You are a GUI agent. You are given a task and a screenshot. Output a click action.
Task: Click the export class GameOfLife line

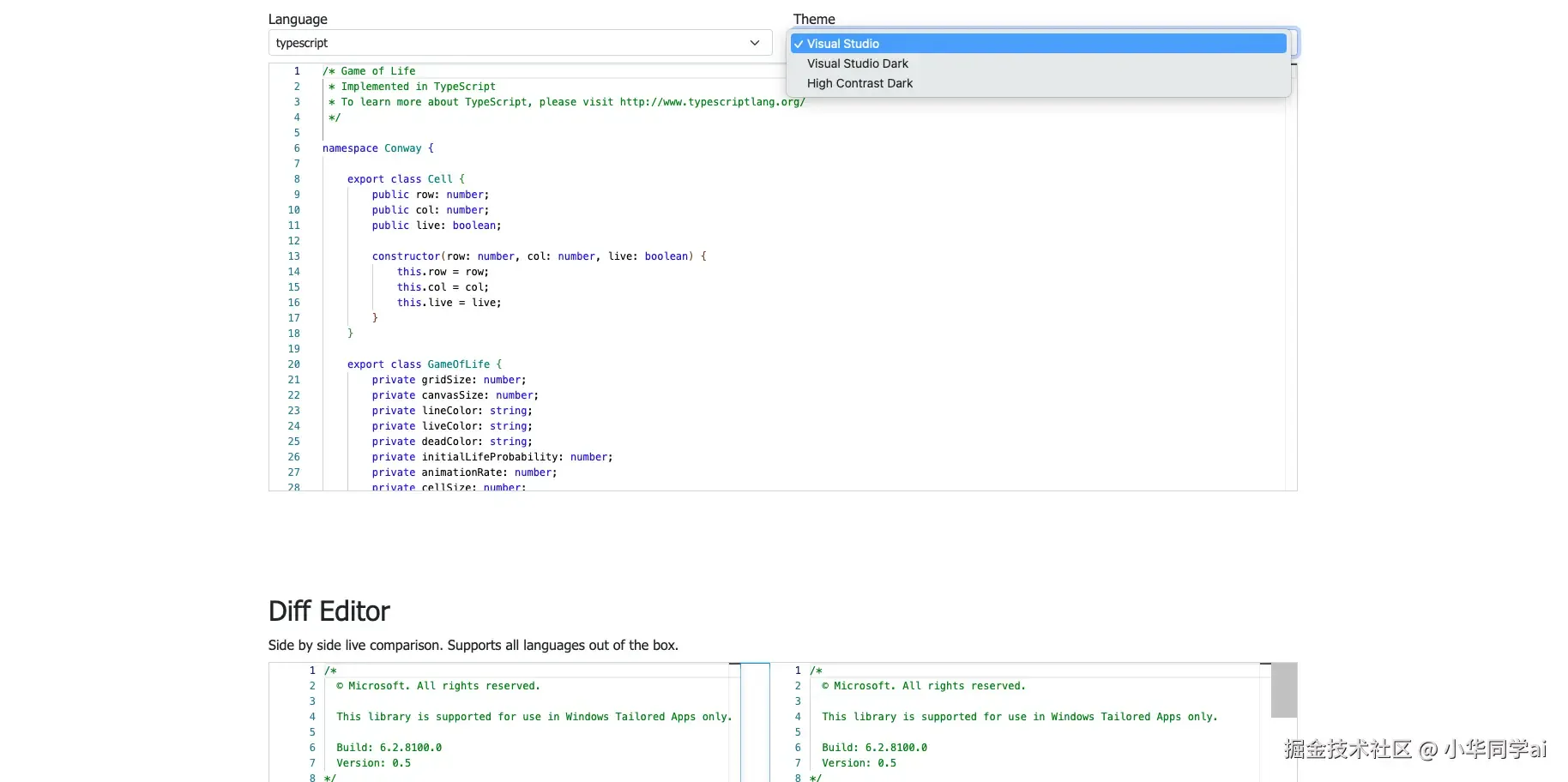click(425, 364)
